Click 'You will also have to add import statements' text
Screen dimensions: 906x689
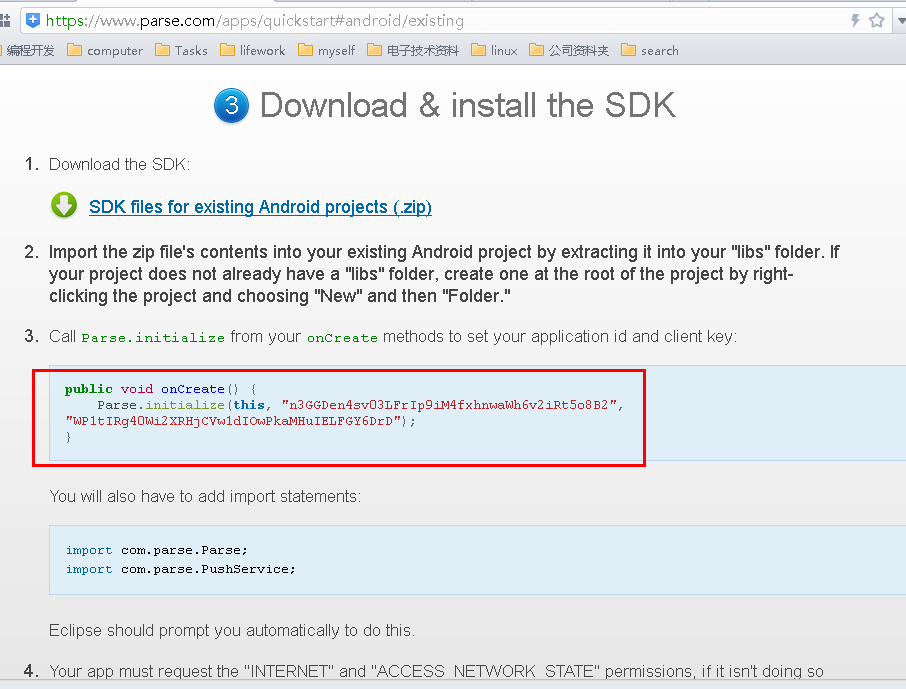tap(205, 497)
